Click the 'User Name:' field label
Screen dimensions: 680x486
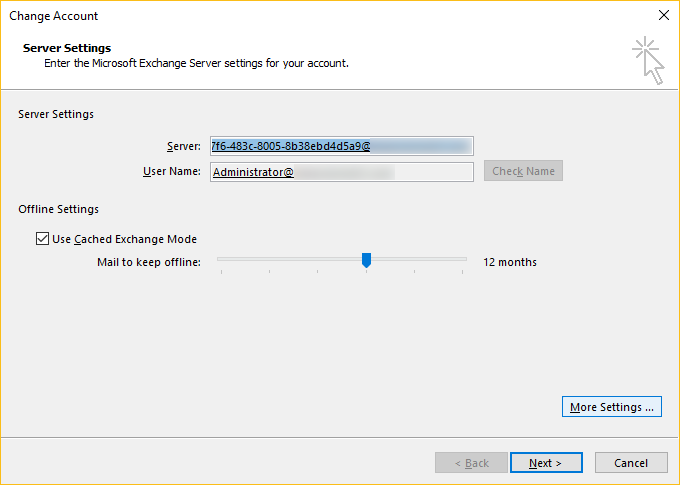172,171
